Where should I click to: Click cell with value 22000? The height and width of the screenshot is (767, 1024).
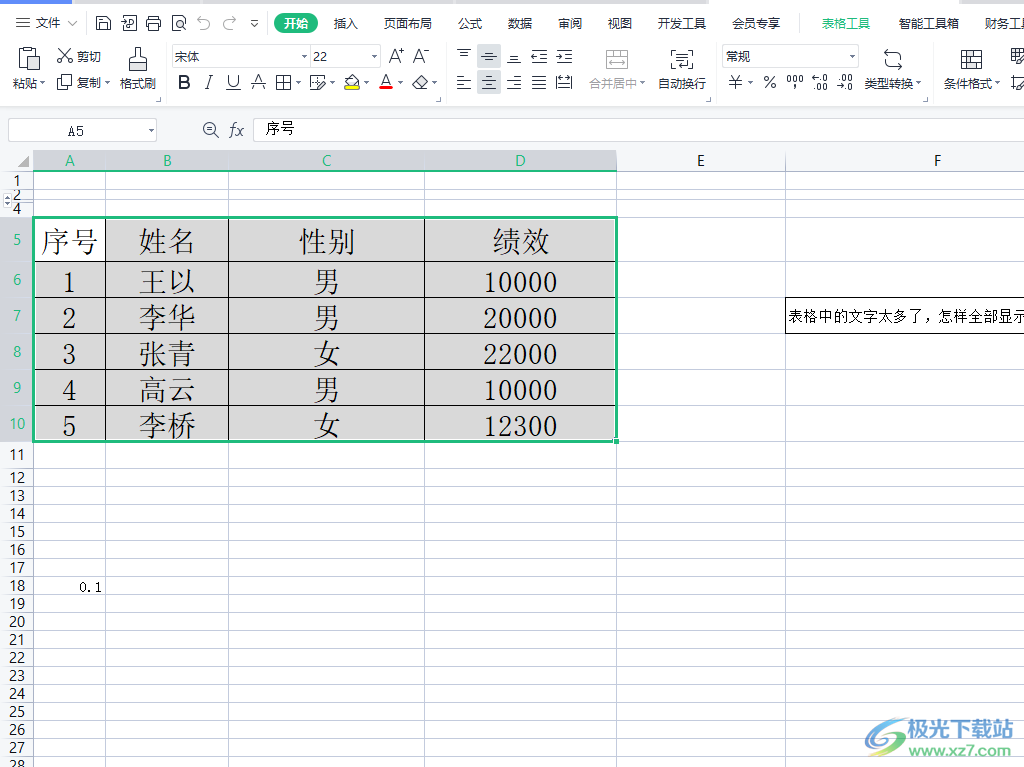click(520, 353)
